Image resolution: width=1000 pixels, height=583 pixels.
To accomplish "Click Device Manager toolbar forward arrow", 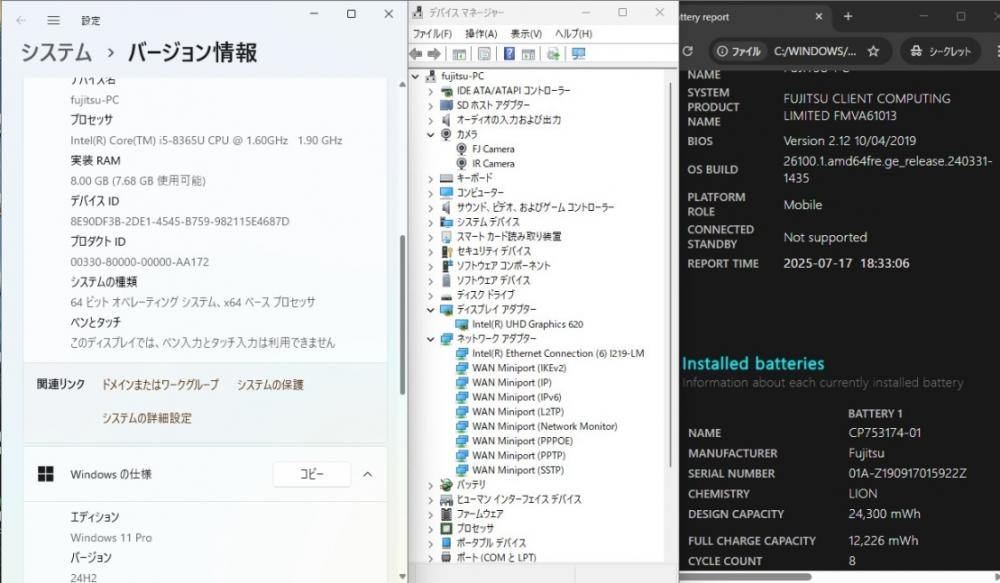I will [x=434, y=54].
